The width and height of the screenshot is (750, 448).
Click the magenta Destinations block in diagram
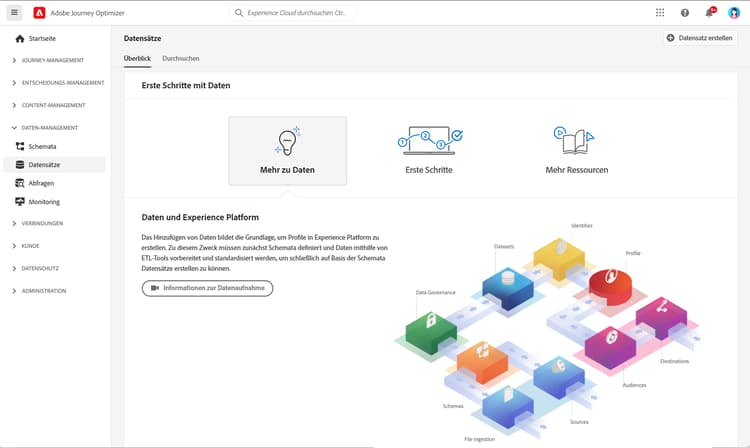661,318
